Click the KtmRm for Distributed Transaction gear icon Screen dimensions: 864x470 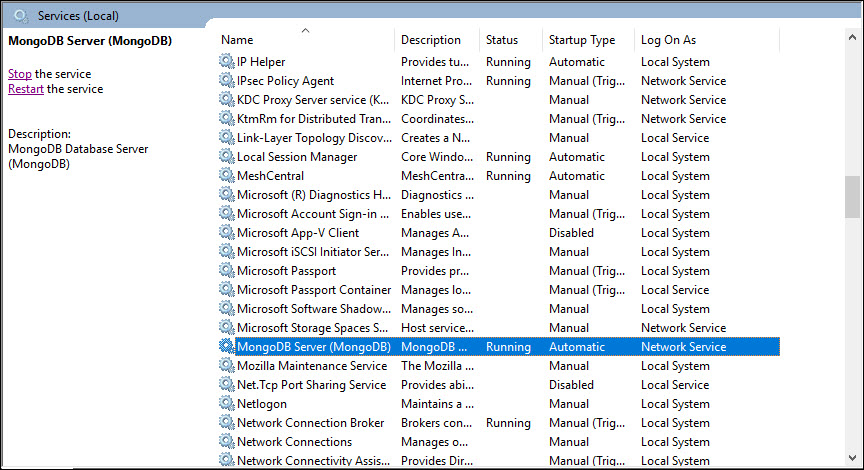[x=226, y=118]
